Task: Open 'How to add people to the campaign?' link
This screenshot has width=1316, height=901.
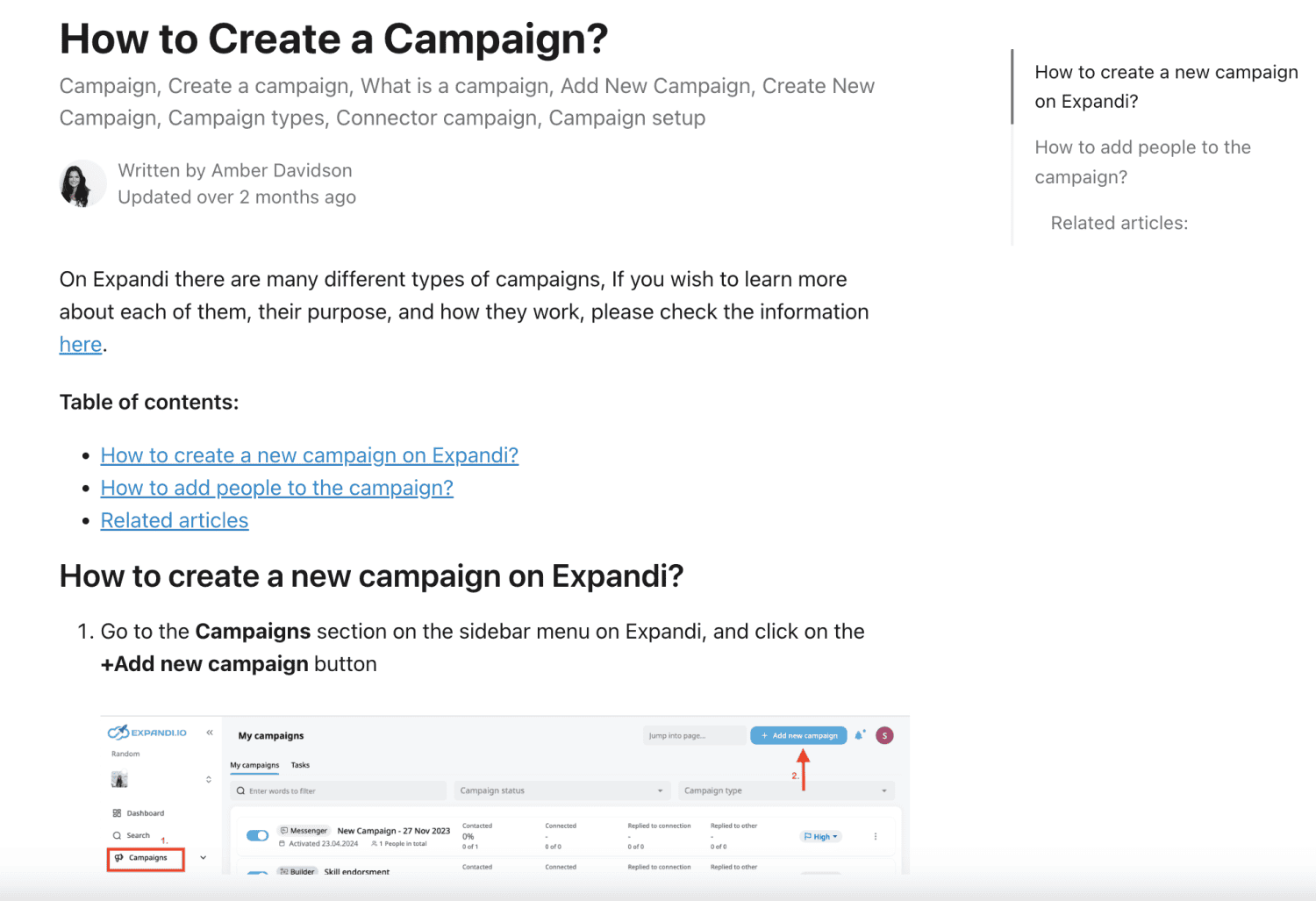Action: click(276, 488)
